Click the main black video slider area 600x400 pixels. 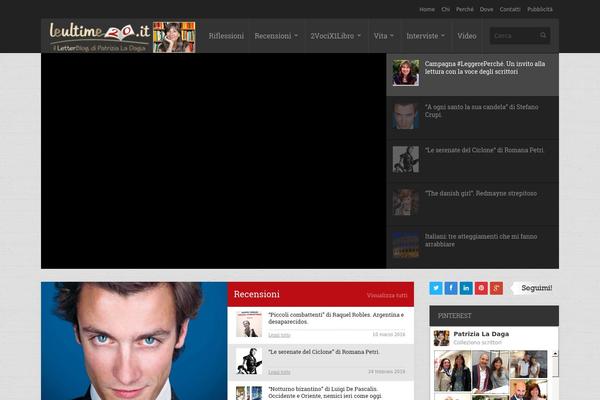[x=214, y=161]
